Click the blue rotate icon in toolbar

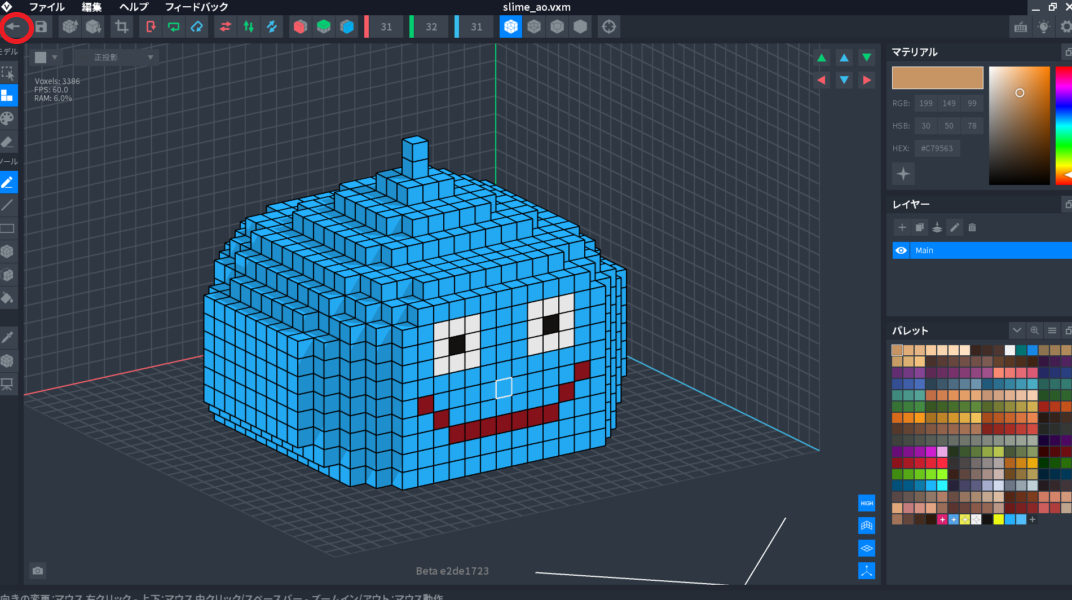[197, 27]
